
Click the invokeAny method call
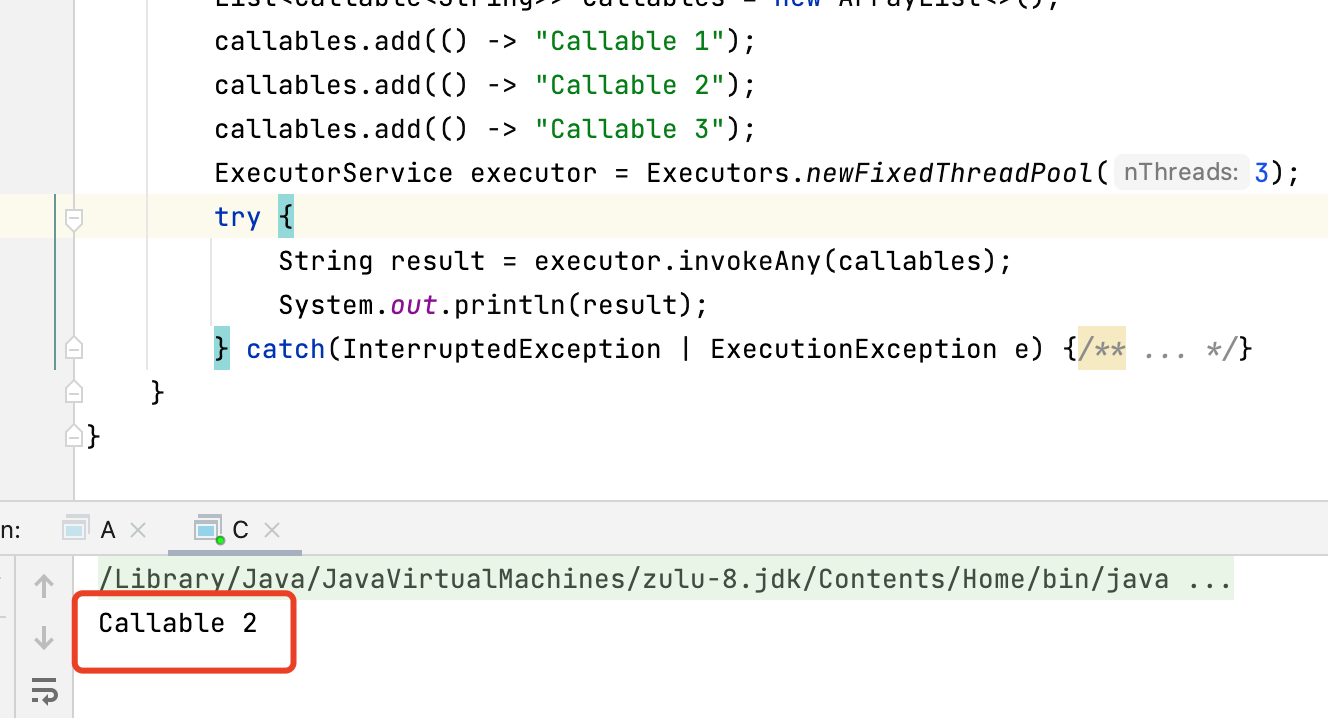click(x=755, y=261)
